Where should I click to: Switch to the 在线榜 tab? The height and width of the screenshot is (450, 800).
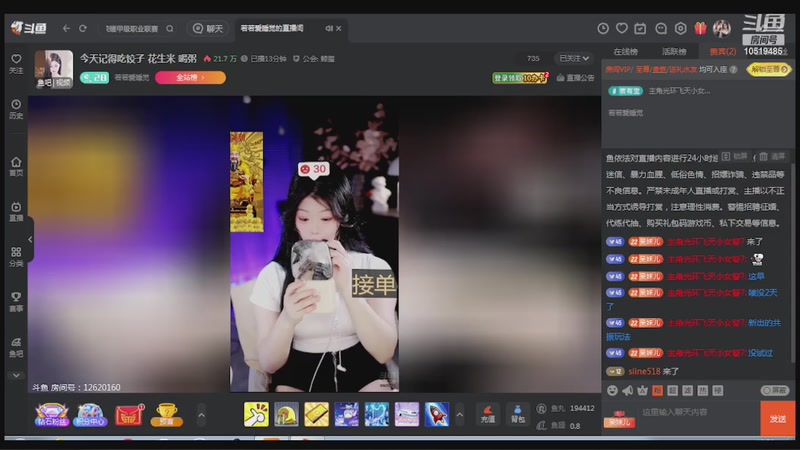[626, 52]
